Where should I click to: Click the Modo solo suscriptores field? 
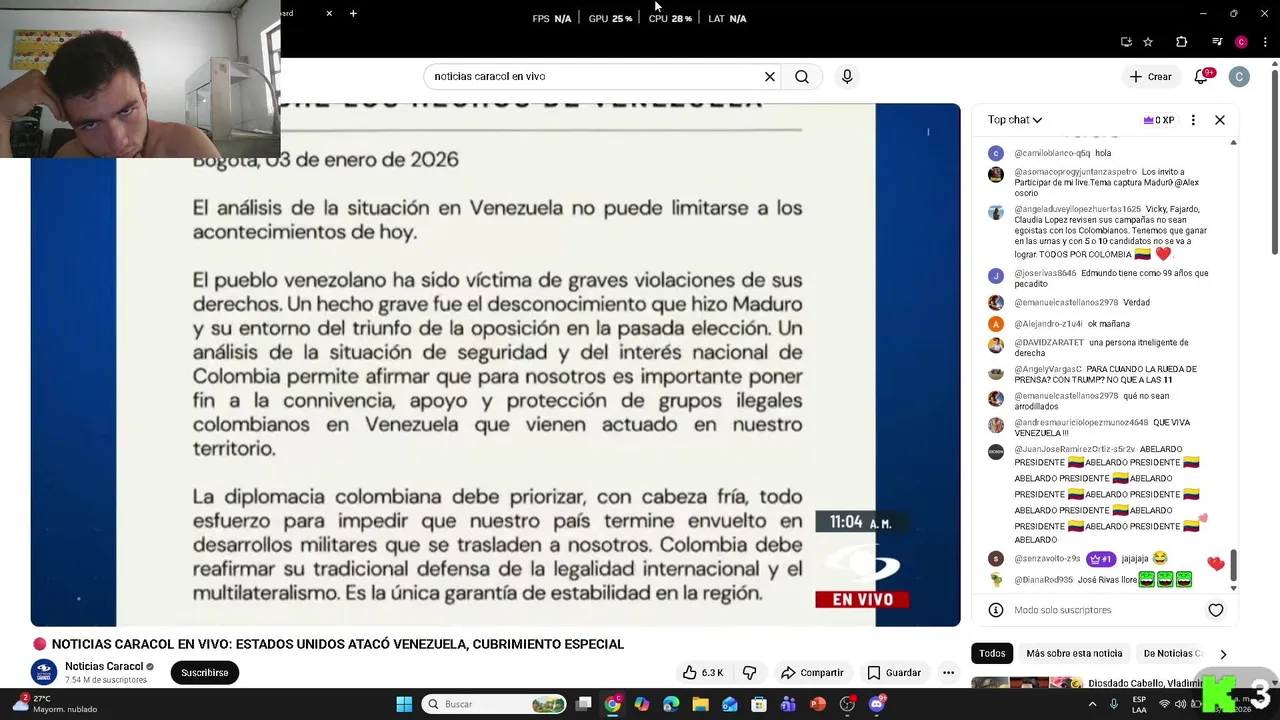(x=1062, y=610)
